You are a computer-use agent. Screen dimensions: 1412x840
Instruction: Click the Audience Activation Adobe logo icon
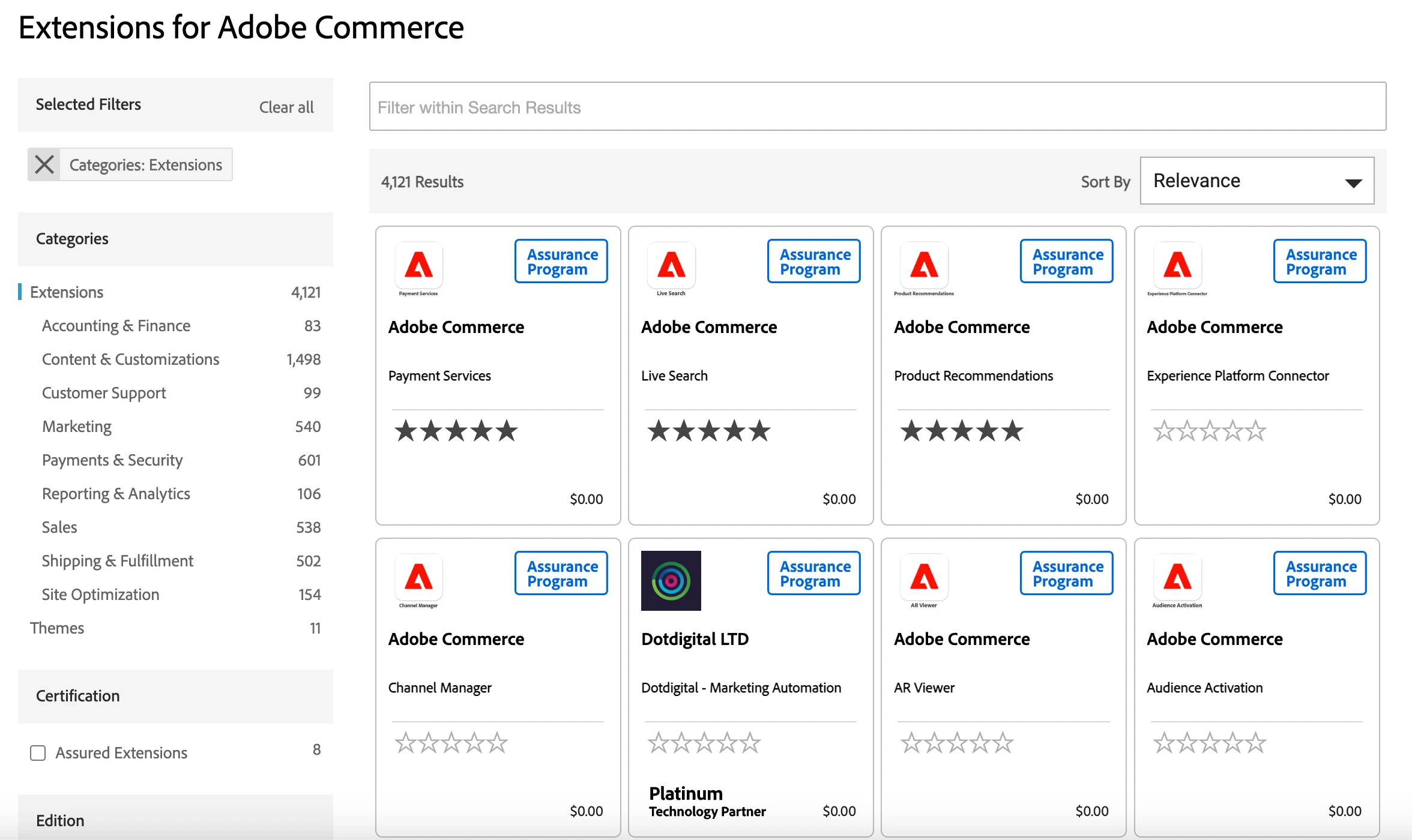click(1177, 577)
